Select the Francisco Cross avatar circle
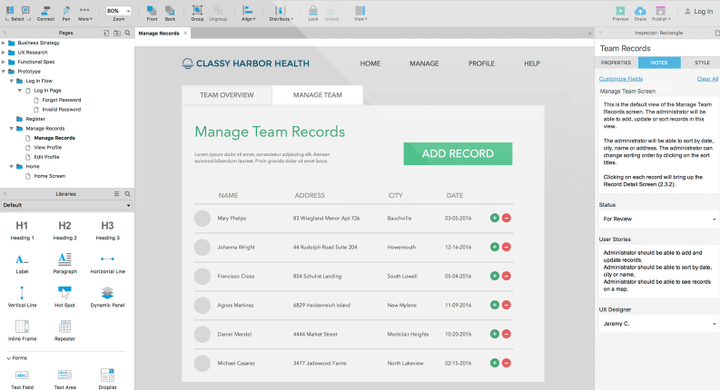This screenshot has width=720, height=390. coord(202,277)
